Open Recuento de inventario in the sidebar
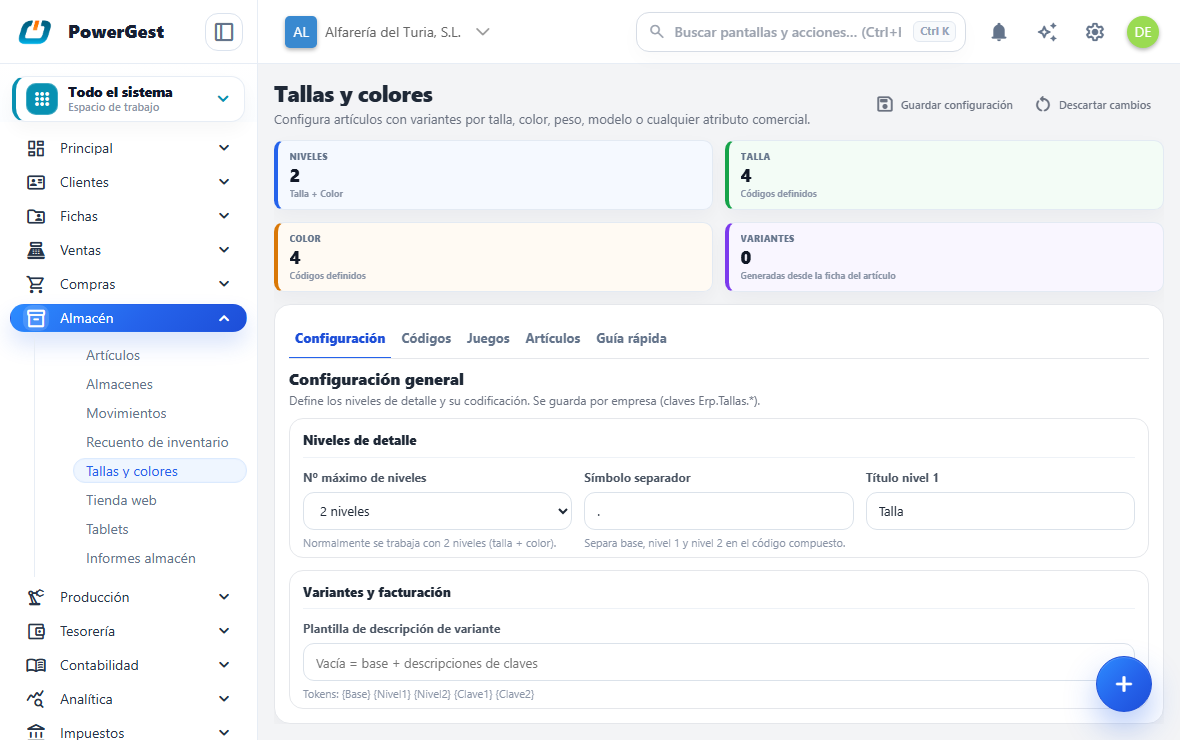 (157, 443)
